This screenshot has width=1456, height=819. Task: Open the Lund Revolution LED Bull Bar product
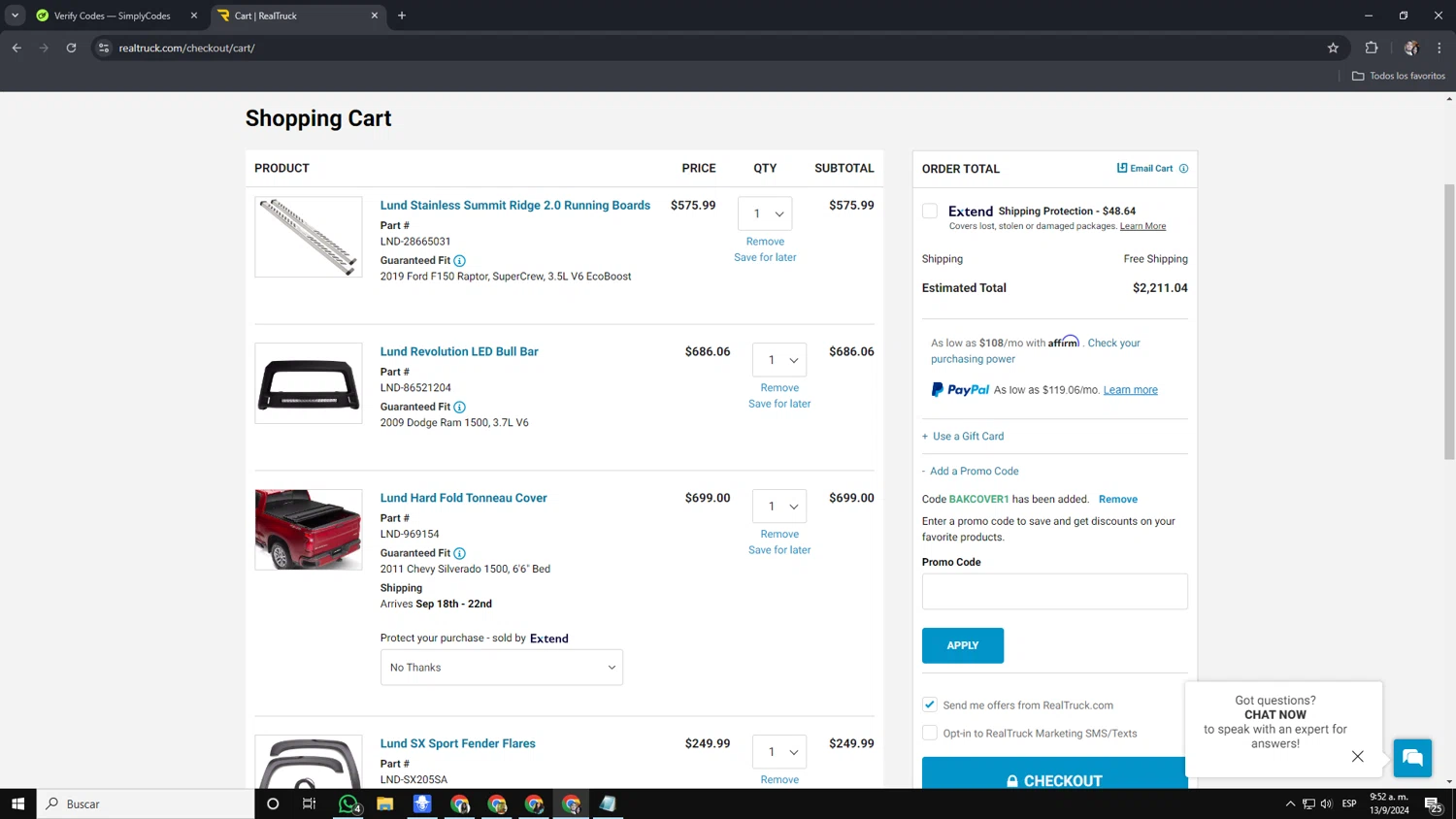(x=459, y=352)
